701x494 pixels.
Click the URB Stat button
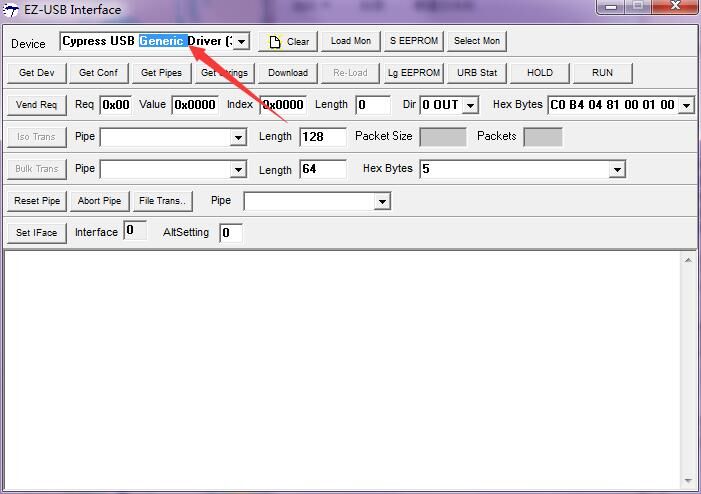tap(477, 73)
